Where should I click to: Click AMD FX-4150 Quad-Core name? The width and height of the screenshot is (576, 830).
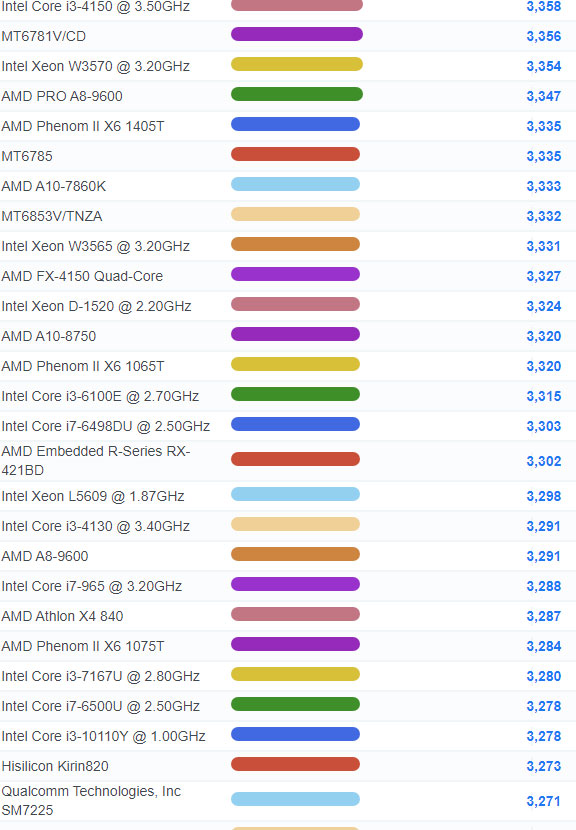(x=82, y=276)
